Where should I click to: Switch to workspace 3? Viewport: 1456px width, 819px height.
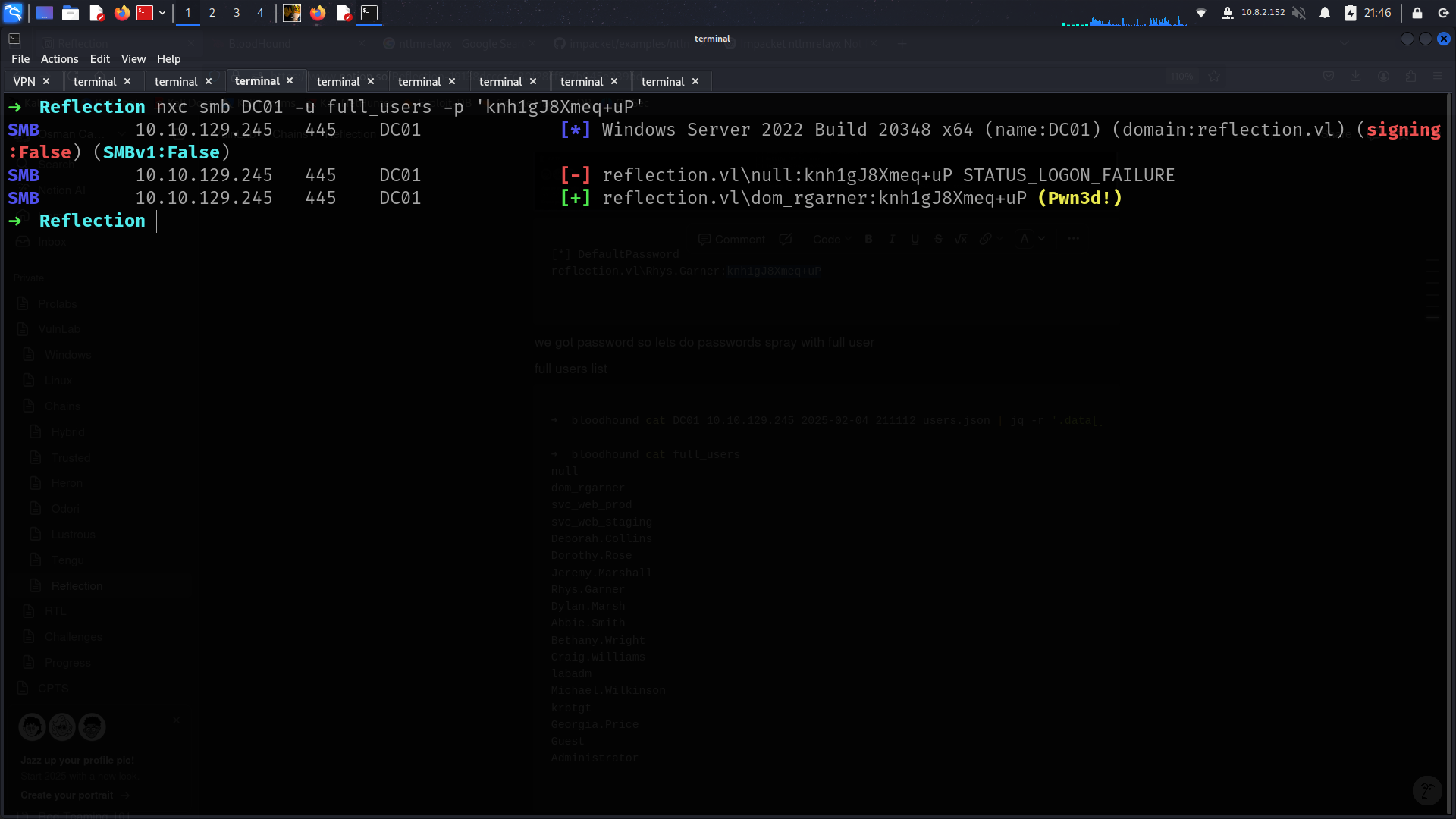click(237, 13)
